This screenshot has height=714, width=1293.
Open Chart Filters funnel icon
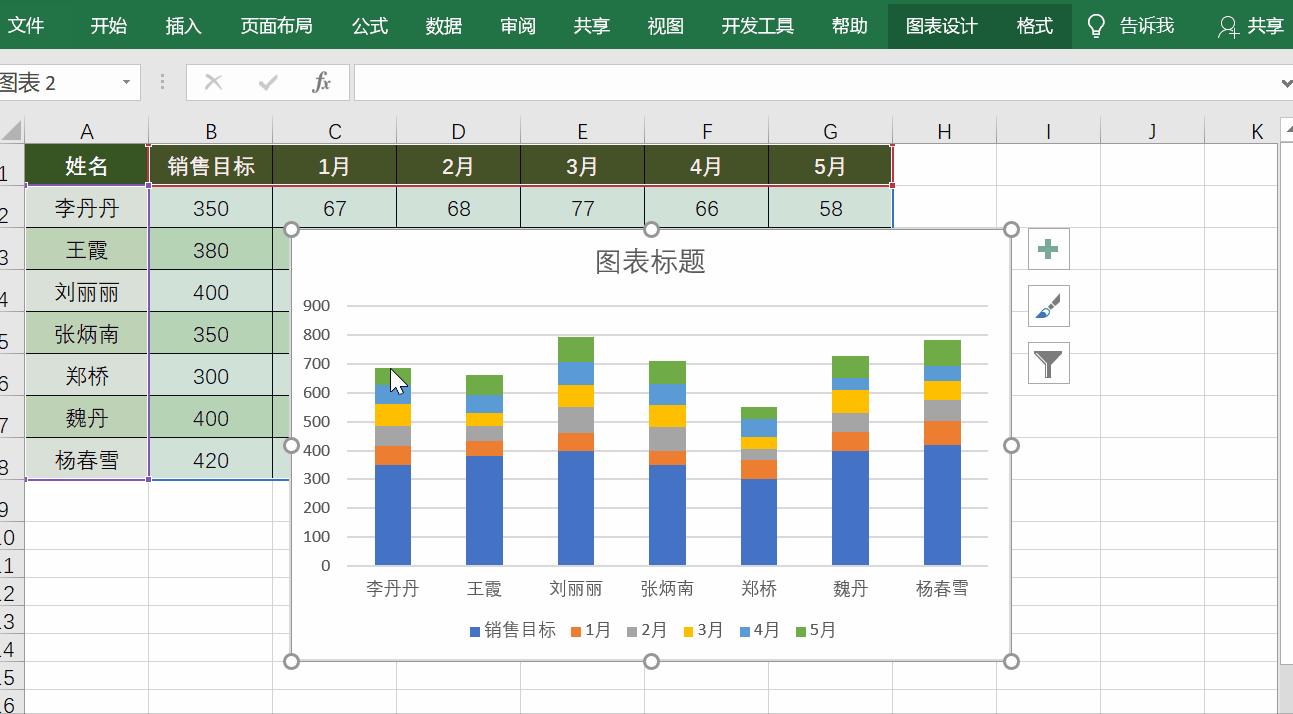(1047, 362)
